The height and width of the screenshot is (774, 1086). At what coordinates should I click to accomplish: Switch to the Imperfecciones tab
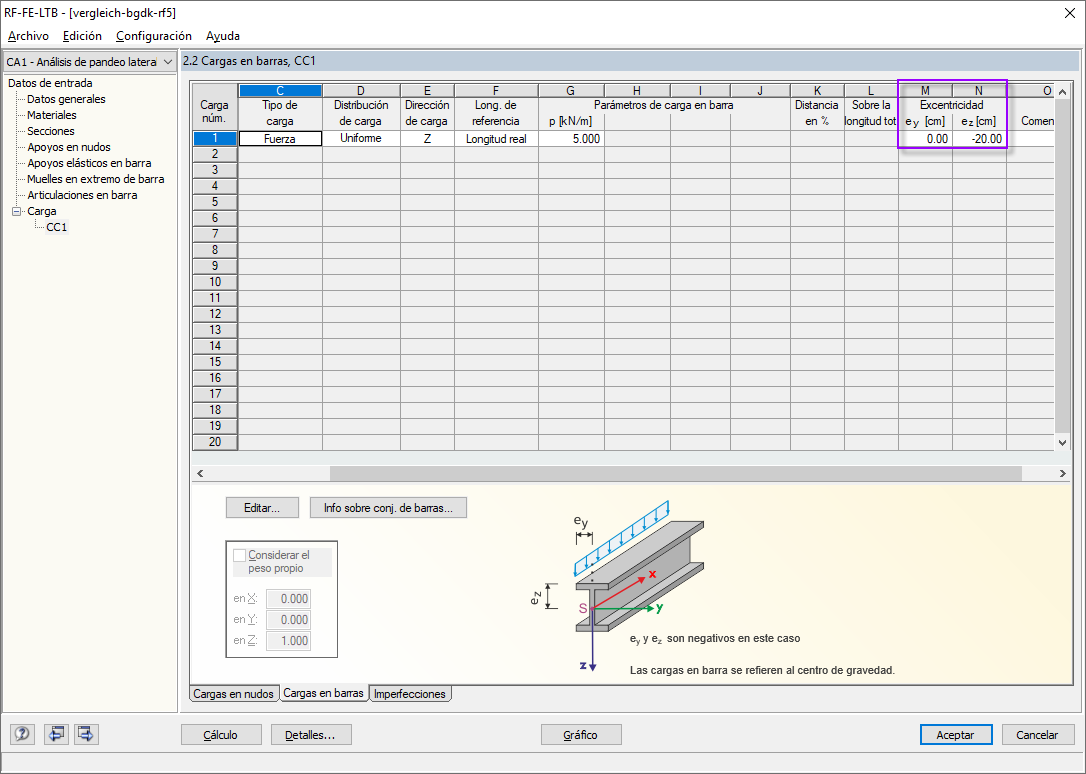point(409,693)
